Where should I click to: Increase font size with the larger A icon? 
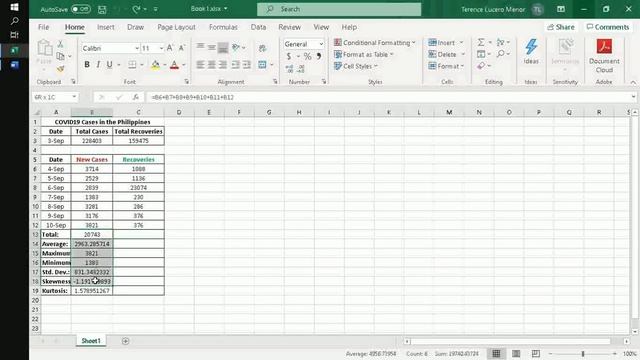tap(170, 48)
